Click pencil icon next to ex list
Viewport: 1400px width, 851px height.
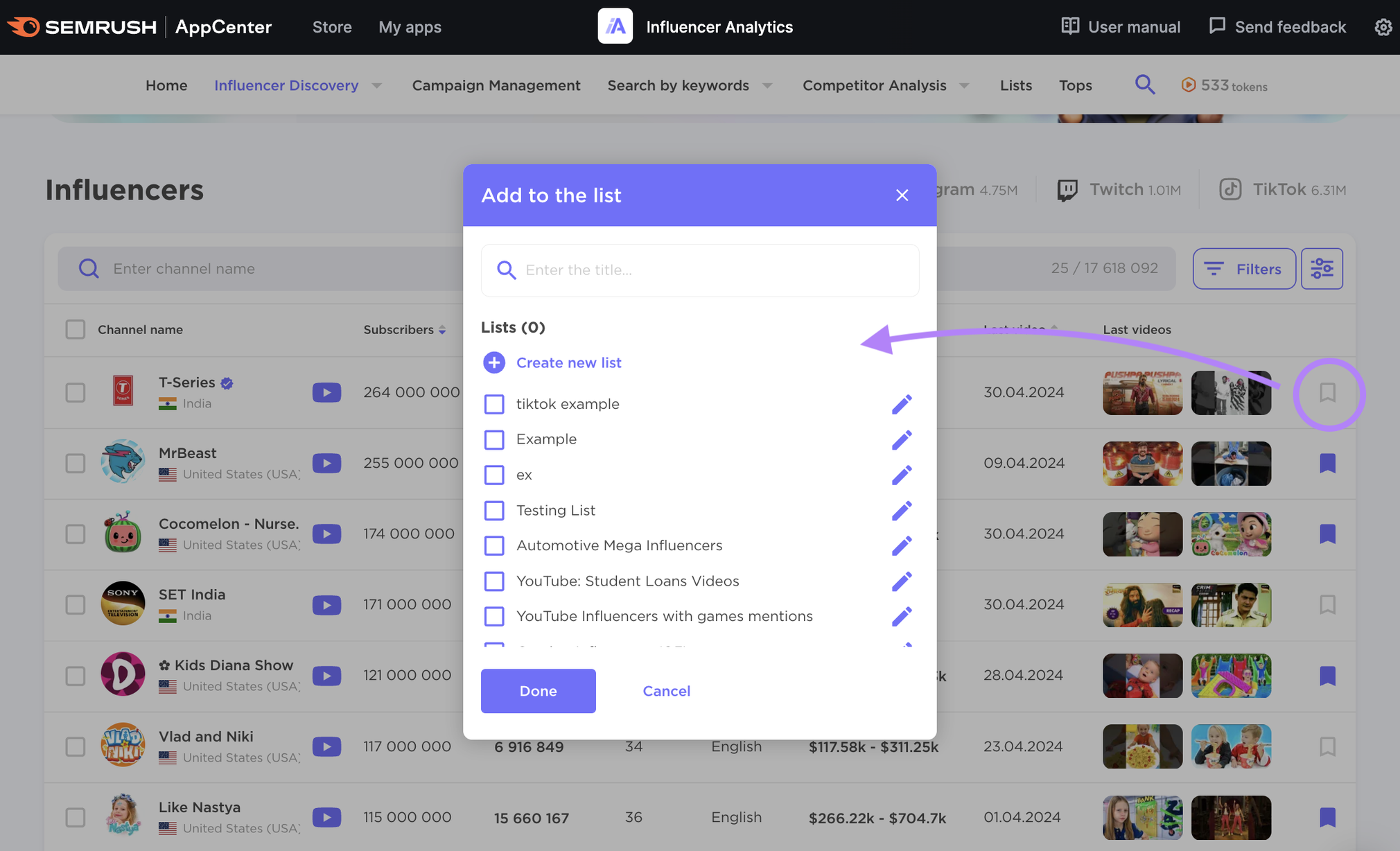pyautogui.click(x=902, y=475)
